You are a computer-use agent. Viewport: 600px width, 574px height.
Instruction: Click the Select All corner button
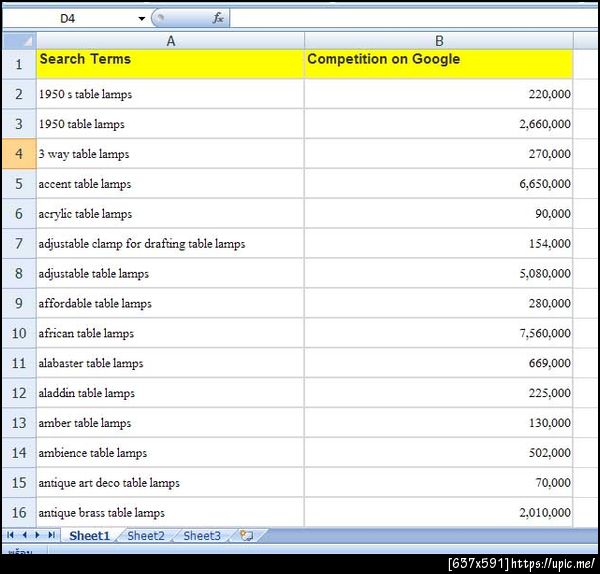20,41
